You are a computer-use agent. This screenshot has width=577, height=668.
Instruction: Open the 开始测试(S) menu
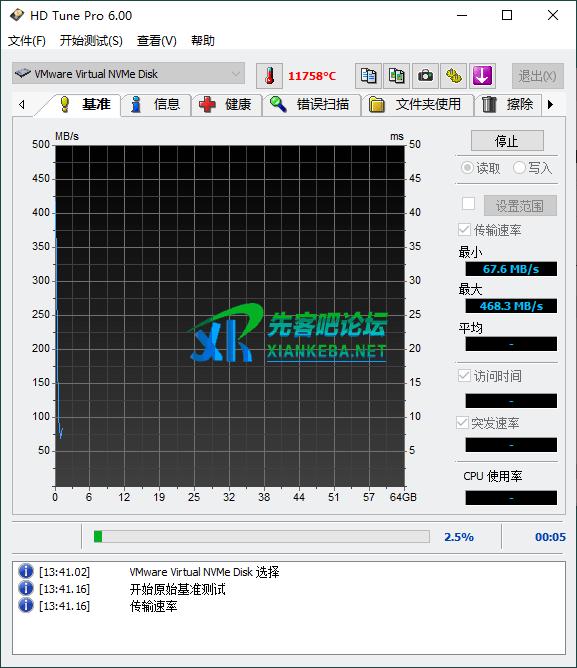point(91,41)
